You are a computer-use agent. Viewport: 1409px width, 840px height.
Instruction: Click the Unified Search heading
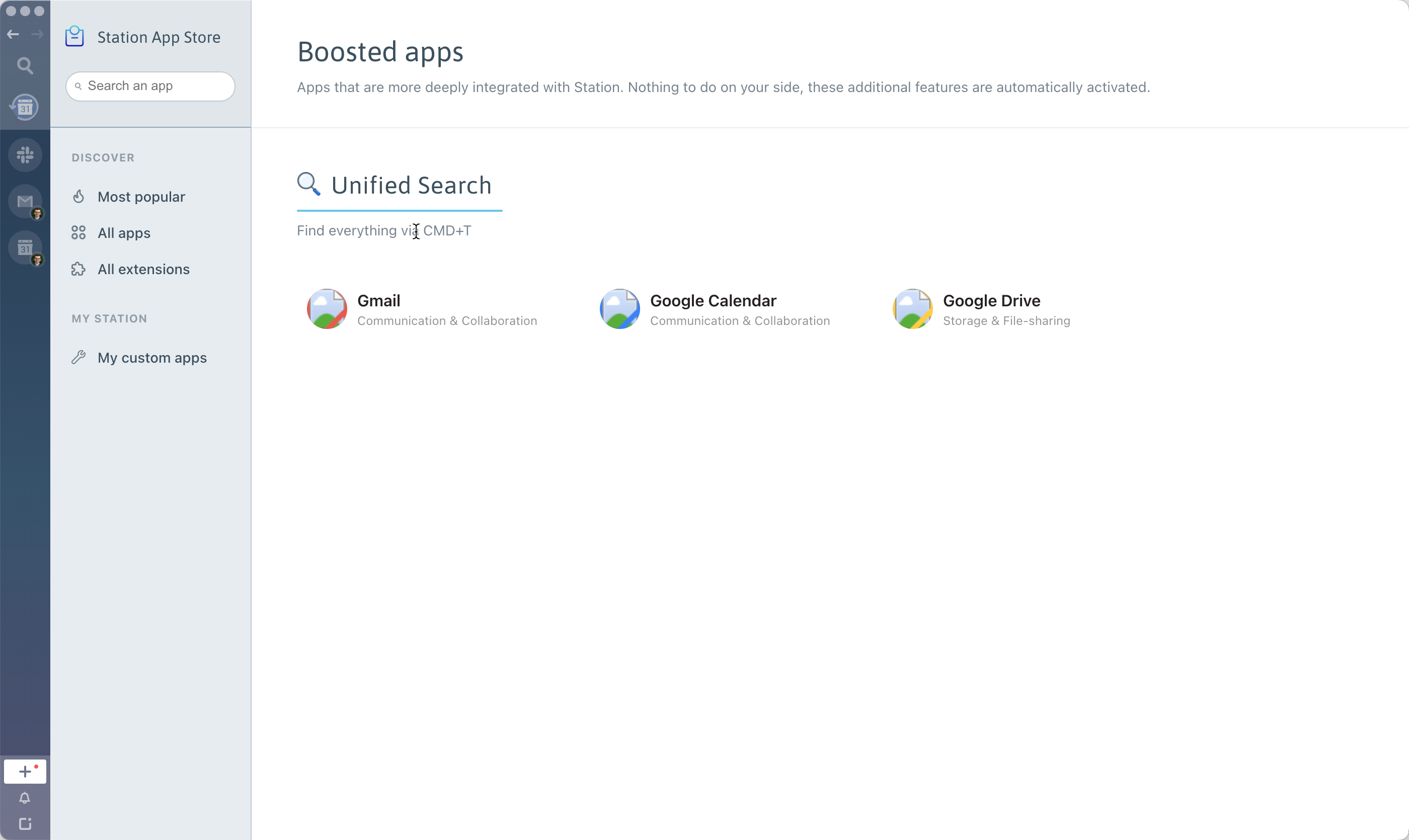tap(412, 185)
